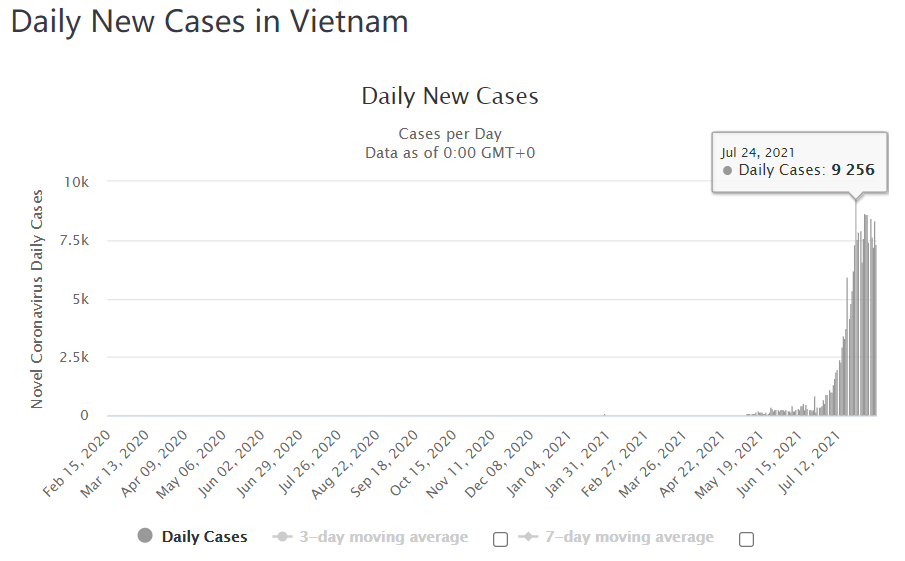Viewport: 905px width, 561px height.
Task: Click the 7.5k y-axis label
Action: (73, 241)
